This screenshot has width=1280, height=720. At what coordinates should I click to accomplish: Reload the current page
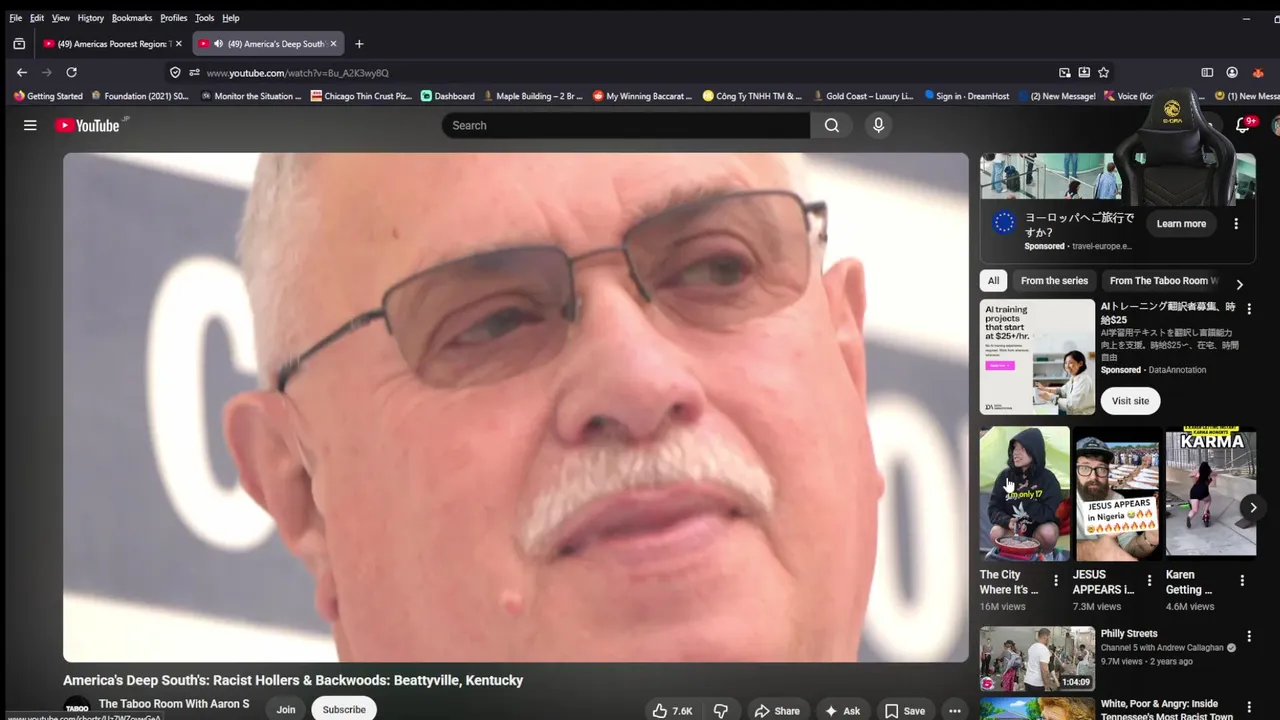[71, 72]
